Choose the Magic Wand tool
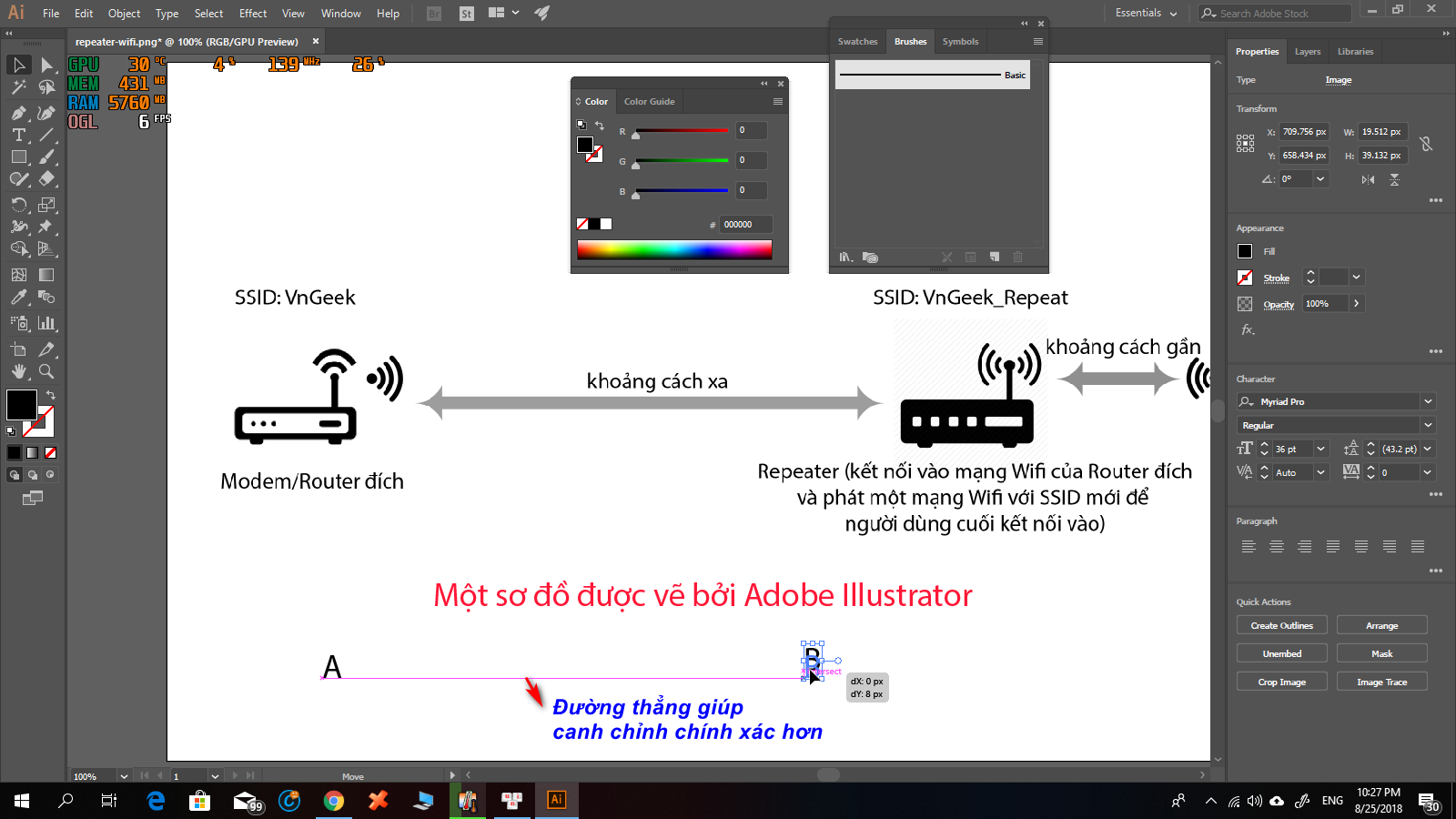 [18, 87]
